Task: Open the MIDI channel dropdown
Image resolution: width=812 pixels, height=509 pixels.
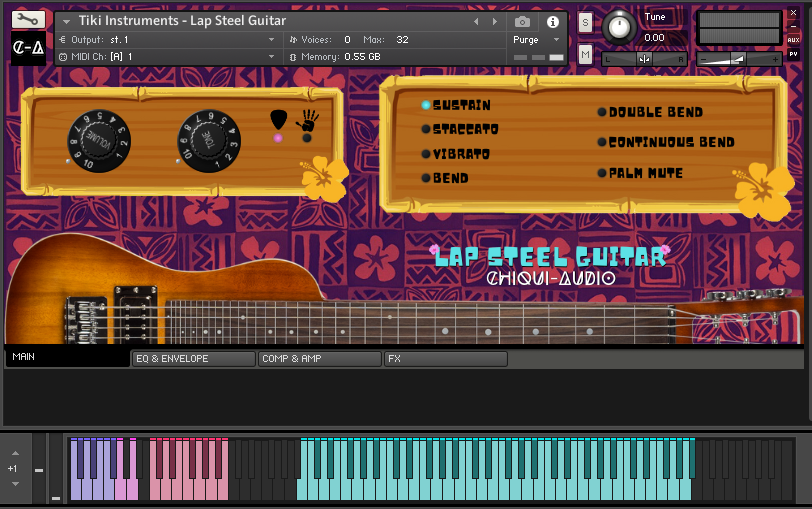Action: pos(271,57)
